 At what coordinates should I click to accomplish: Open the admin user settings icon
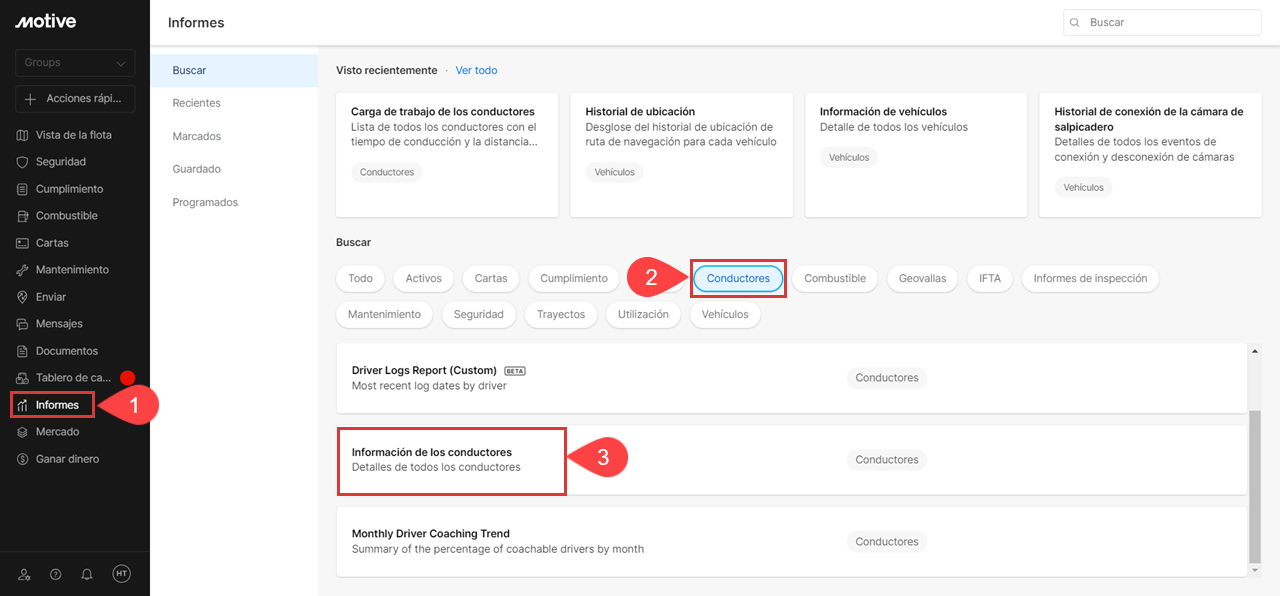pyautogui.click(x=24, y=574)
